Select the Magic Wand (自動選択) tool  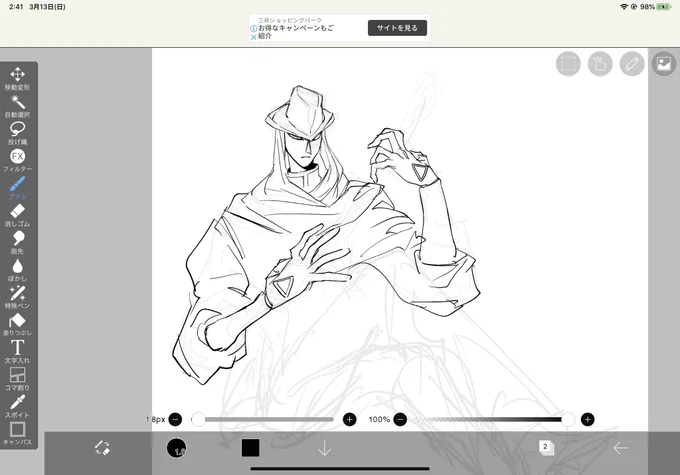click(x=17, y=106)
